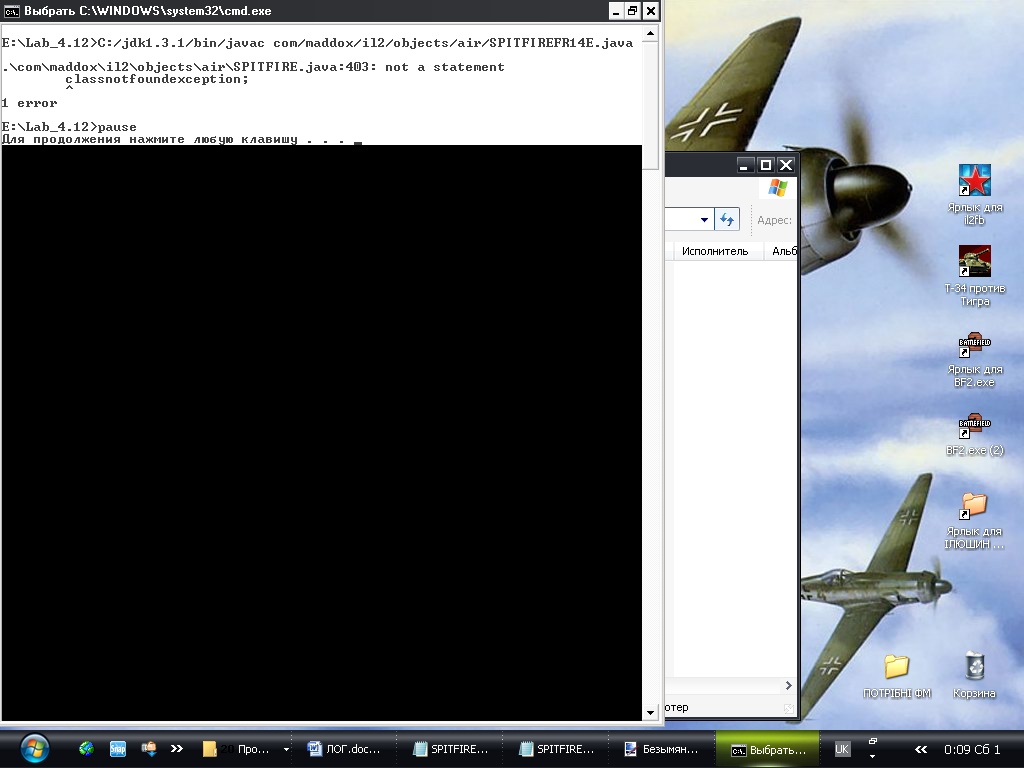Click the 'SPITFIRE.java:403: not a statement' line
The height and width of the screenshot is (768, 1024).
click(253, 67)
